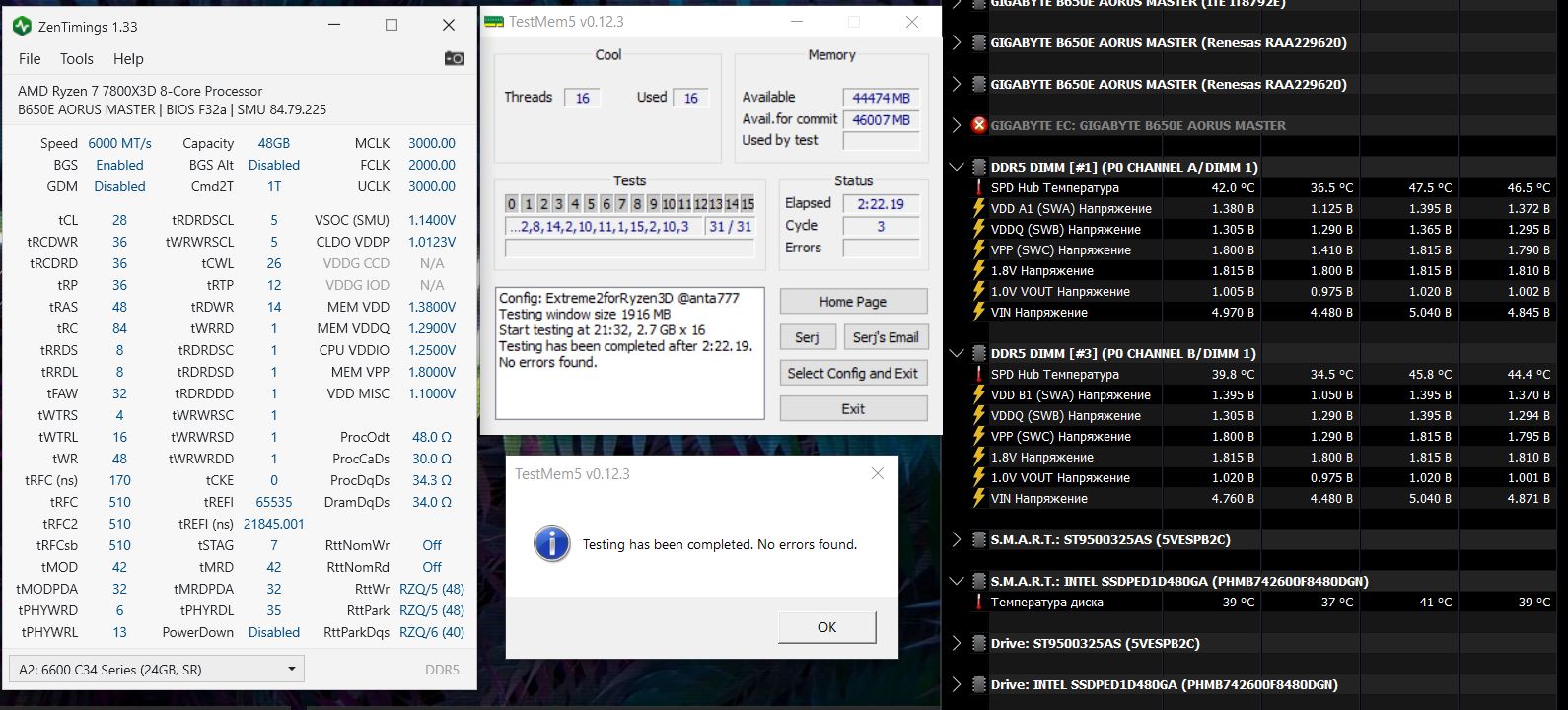The width and height of the screenshot is (1568, 710).
Task: Click the lightning icon for DIMM [#3] VDDQ (SWB)
Action: click(978, 415)
